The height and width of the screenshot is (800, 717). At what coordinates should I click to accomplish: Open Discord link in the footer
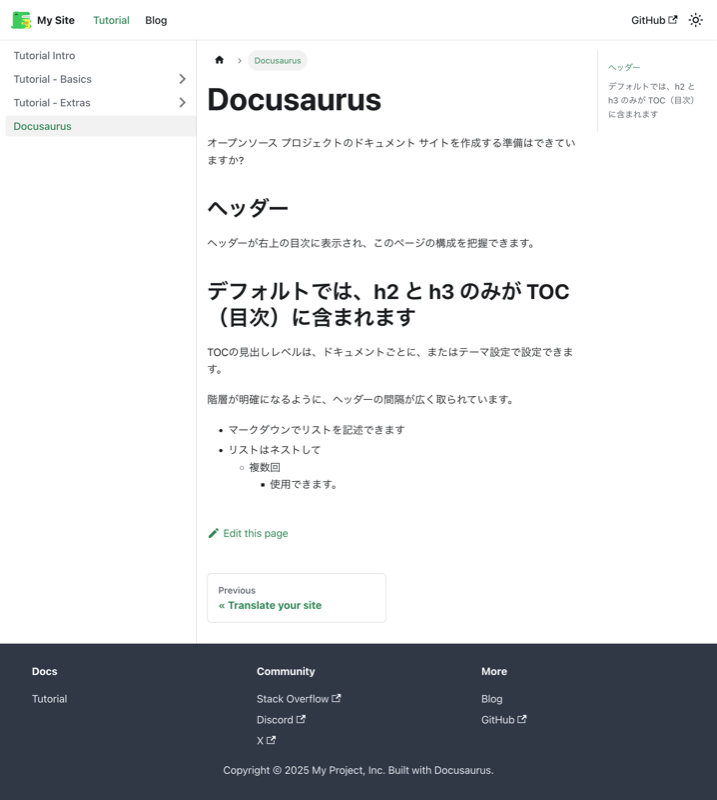pyautogui.click(x=281, y=720)
